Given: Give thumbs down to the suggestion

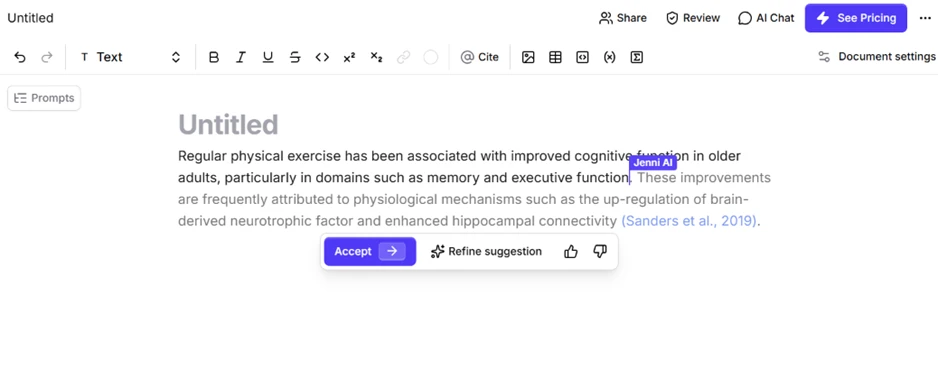Looking at the screenshot, I should click(x=600, y=251).
